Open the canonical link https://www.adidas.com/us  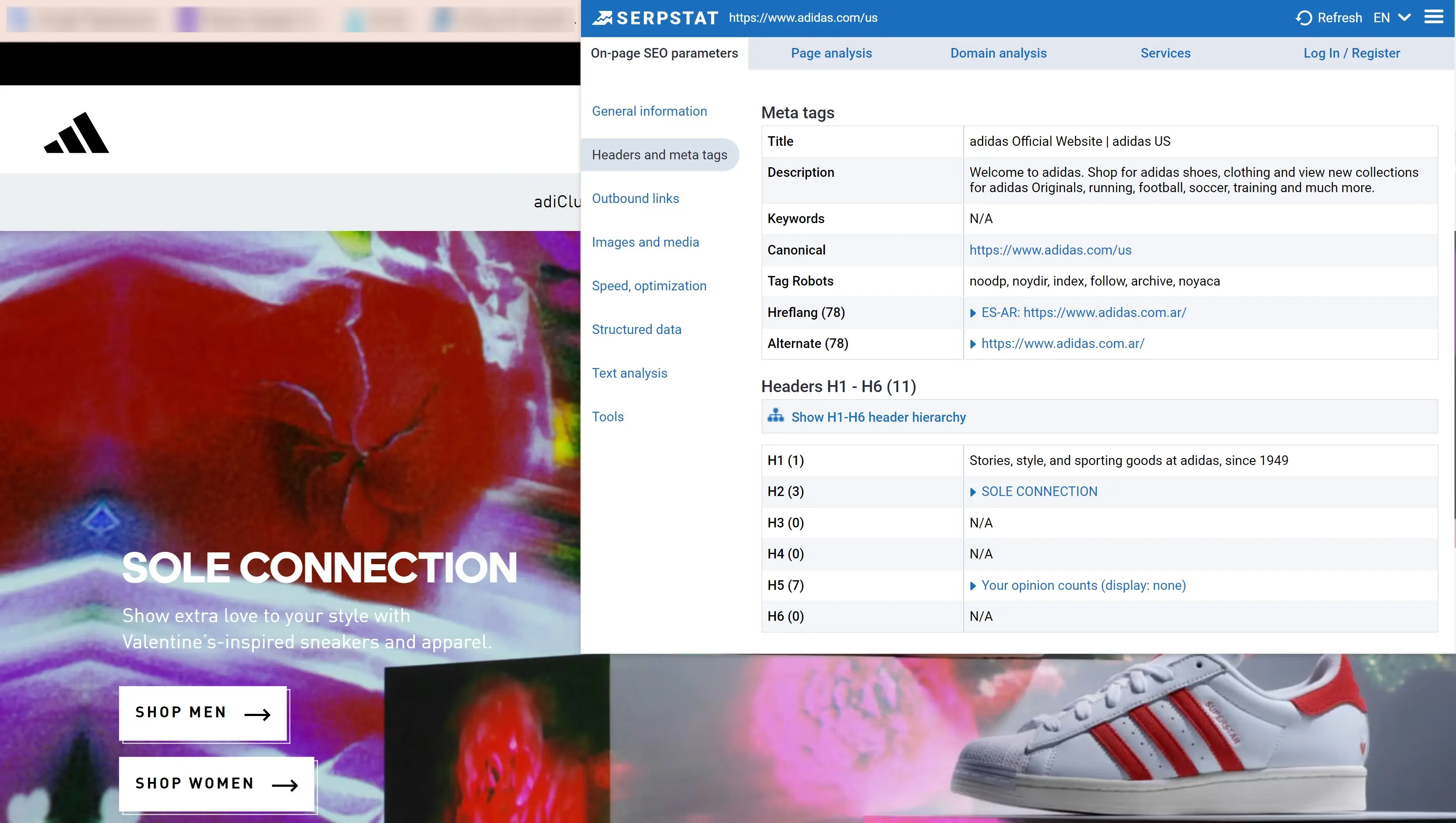(x=1050, y=250)
